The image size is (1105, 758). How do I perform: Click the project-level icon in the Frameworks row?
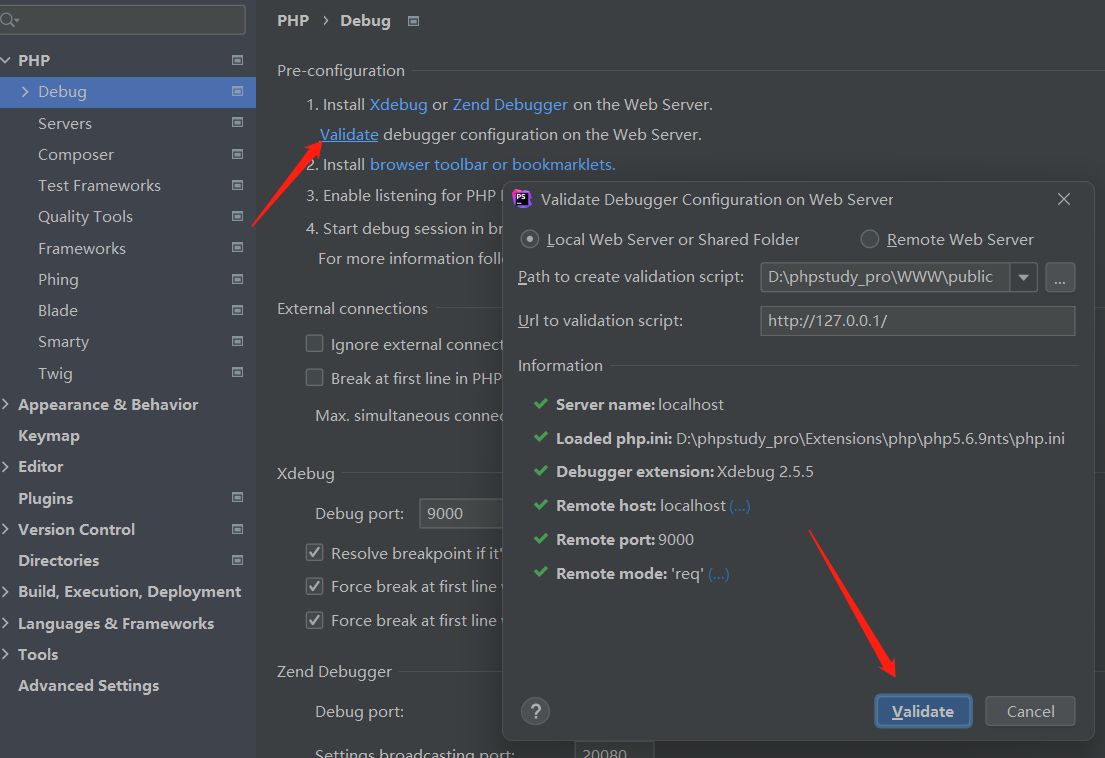pos(237,247)
